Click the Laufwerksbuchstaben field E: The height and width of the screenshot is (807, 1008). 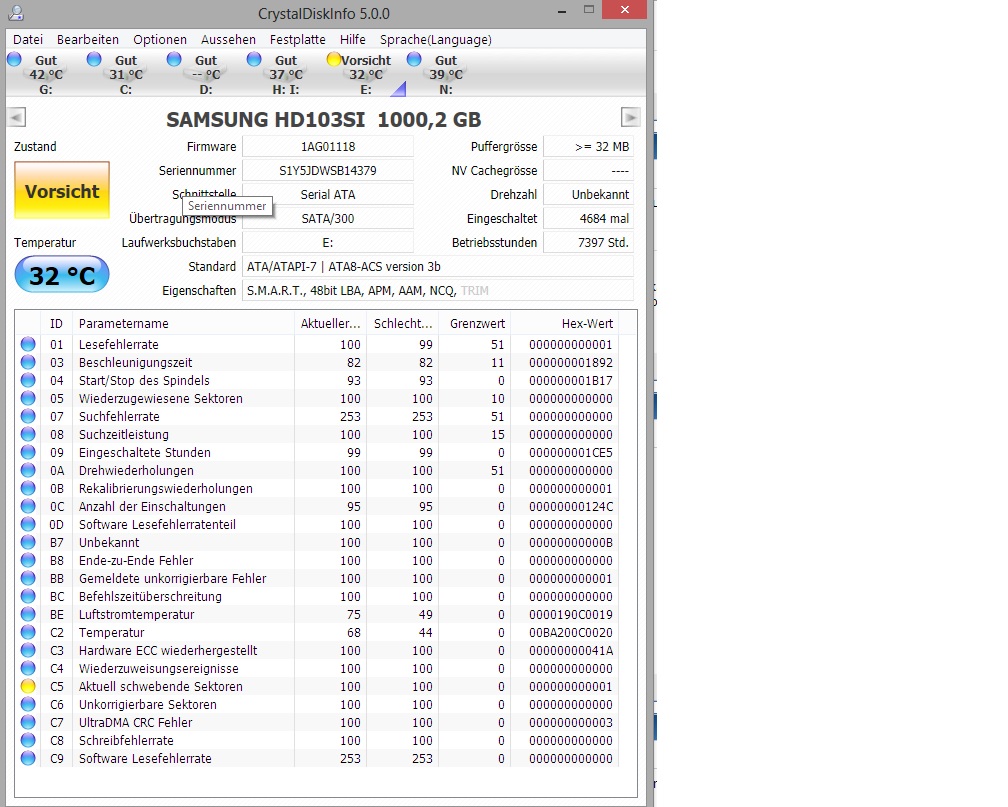(x=328, y=242)
